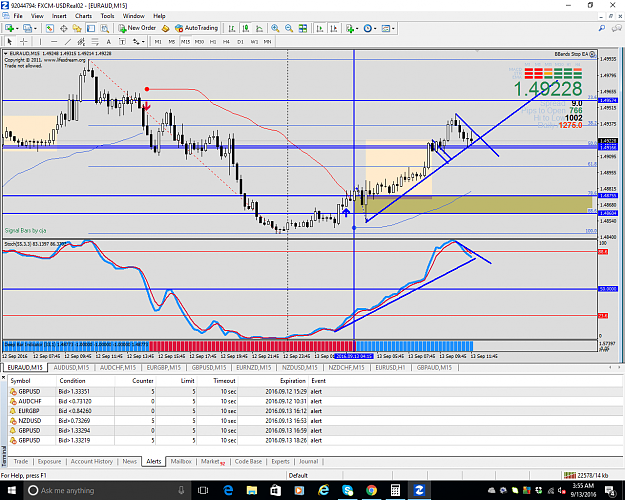Select the EURGBP Bid <0.84260 alert row
This screenshot has height=500, width=625.
(315, 411)
